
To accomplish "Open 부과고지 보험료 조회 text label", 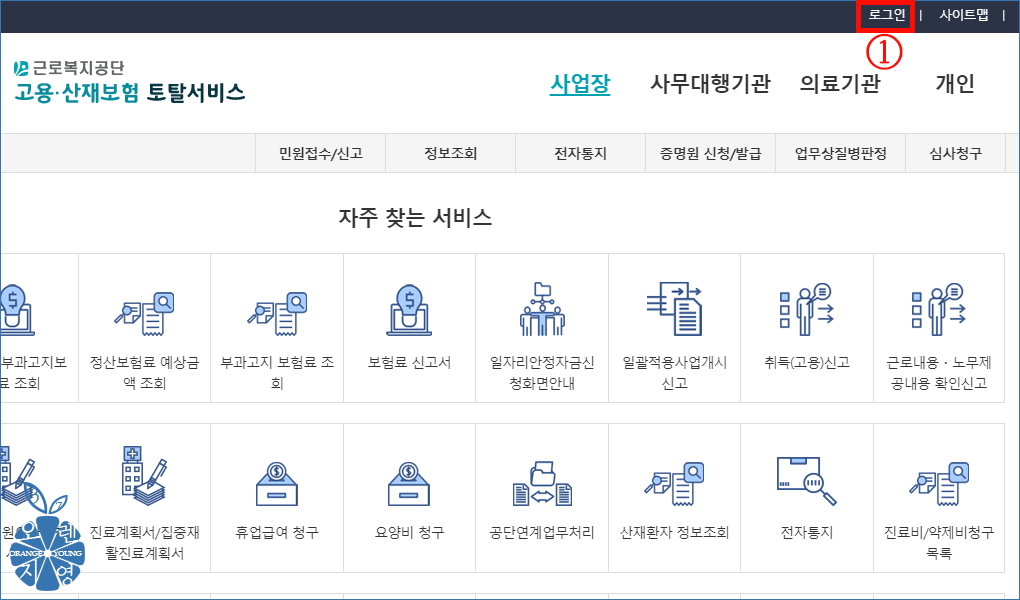I will point(277,373).
